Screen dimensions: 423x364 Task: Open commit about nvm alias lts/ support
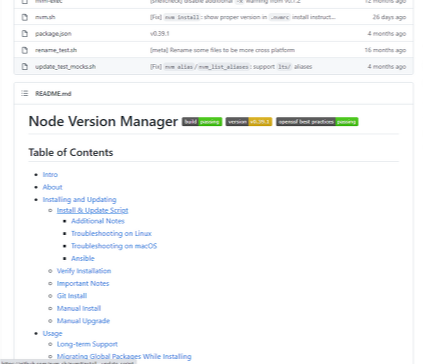(x=231, y=67)
